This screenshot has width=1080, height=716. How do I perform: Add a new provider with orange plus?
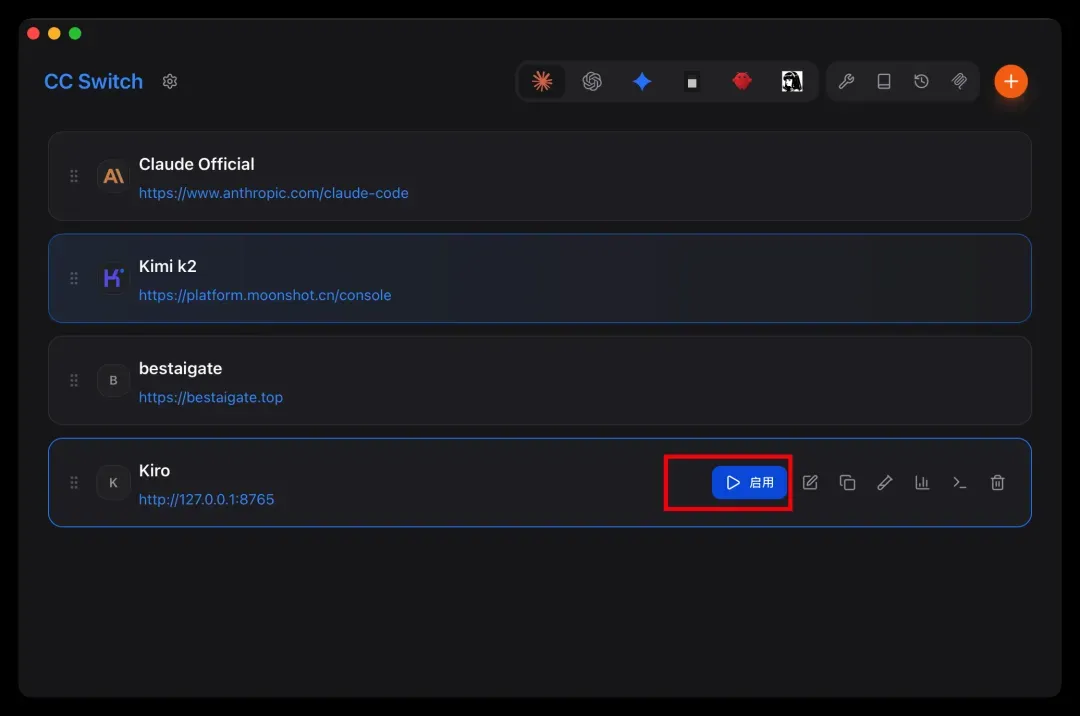[1010, 81]
